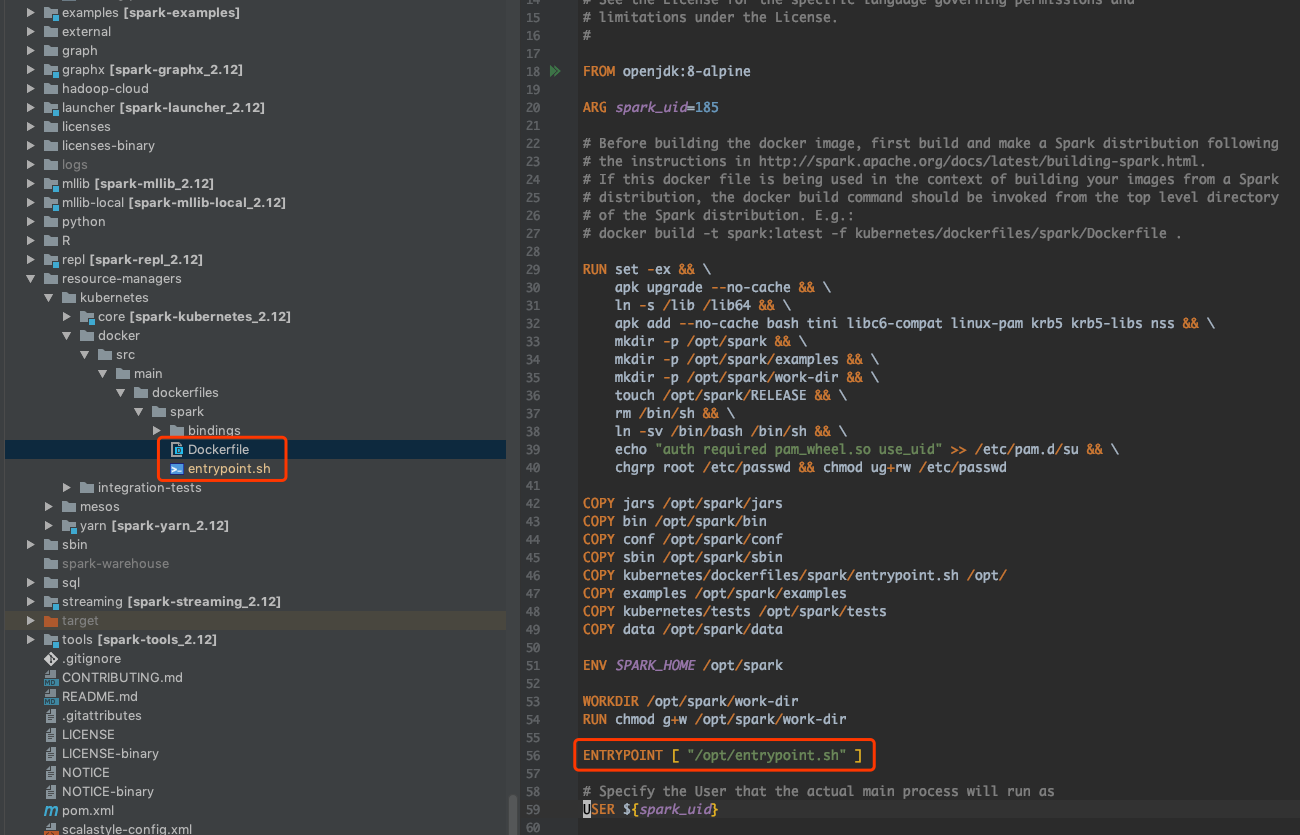Click the README.md markdown file icon
The width and height of the screenshot is (1300, 835).
[51, 697]
